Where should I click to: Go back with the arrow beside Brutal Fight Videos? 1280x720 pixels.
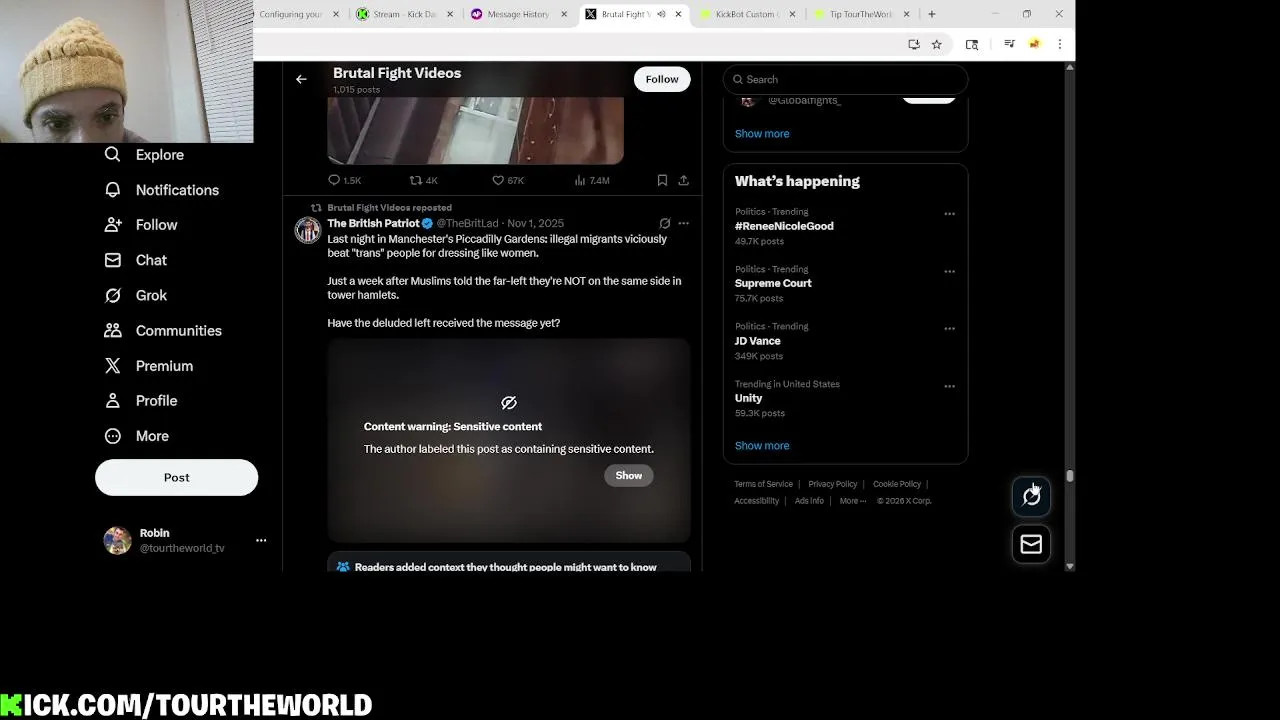[301, 79]
